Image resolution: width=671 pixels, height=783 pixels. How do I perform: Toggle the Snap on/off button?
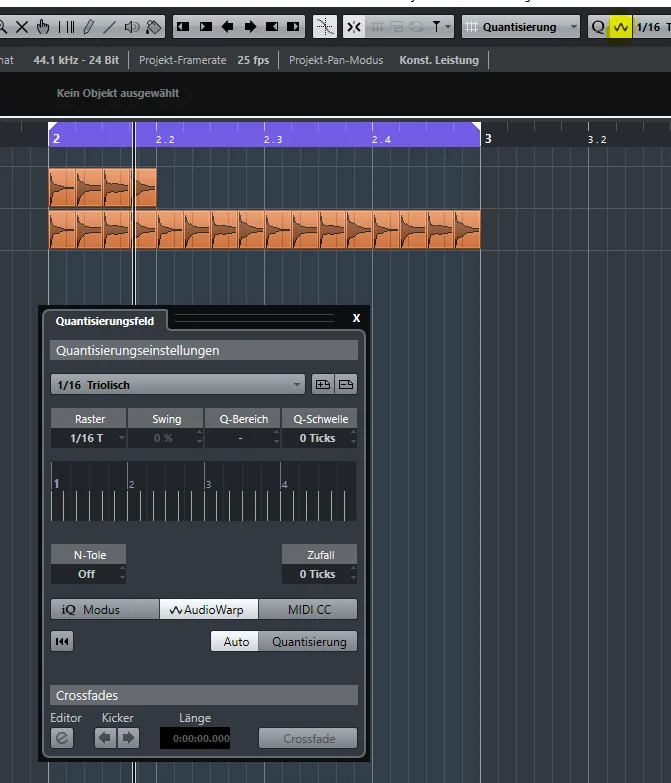(x=354, y=26)
